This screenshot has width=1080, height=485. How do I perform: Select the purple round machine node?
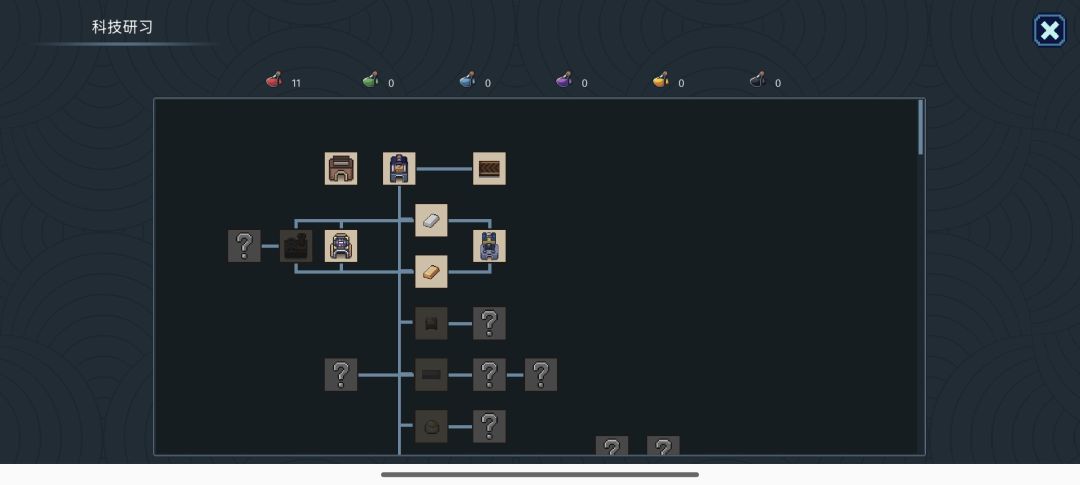point(341,246)
